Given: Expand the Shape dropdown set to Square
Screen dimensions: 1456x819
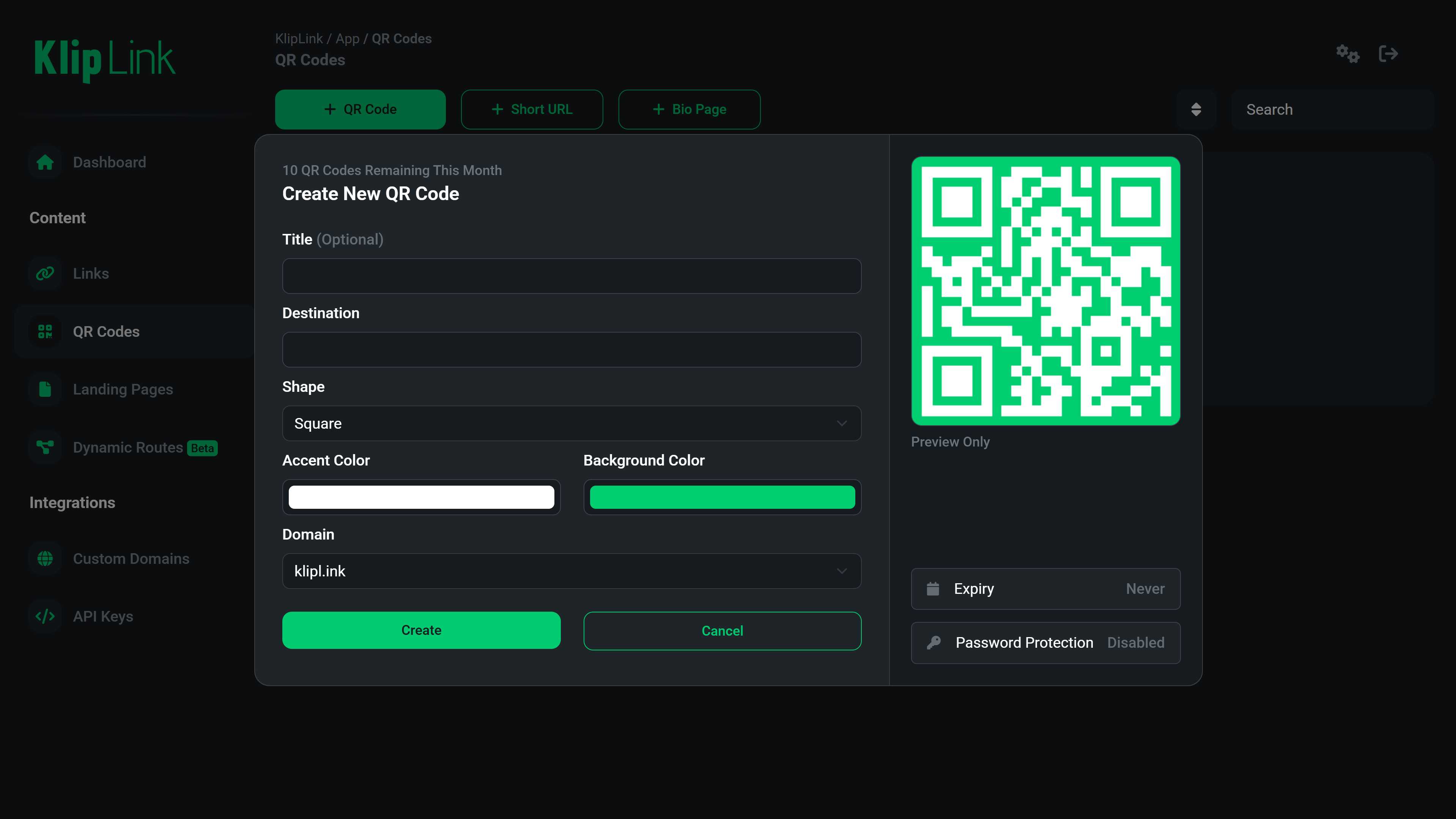Looking at the screenshot, I should pyautogui.click(x=571, y=423).
